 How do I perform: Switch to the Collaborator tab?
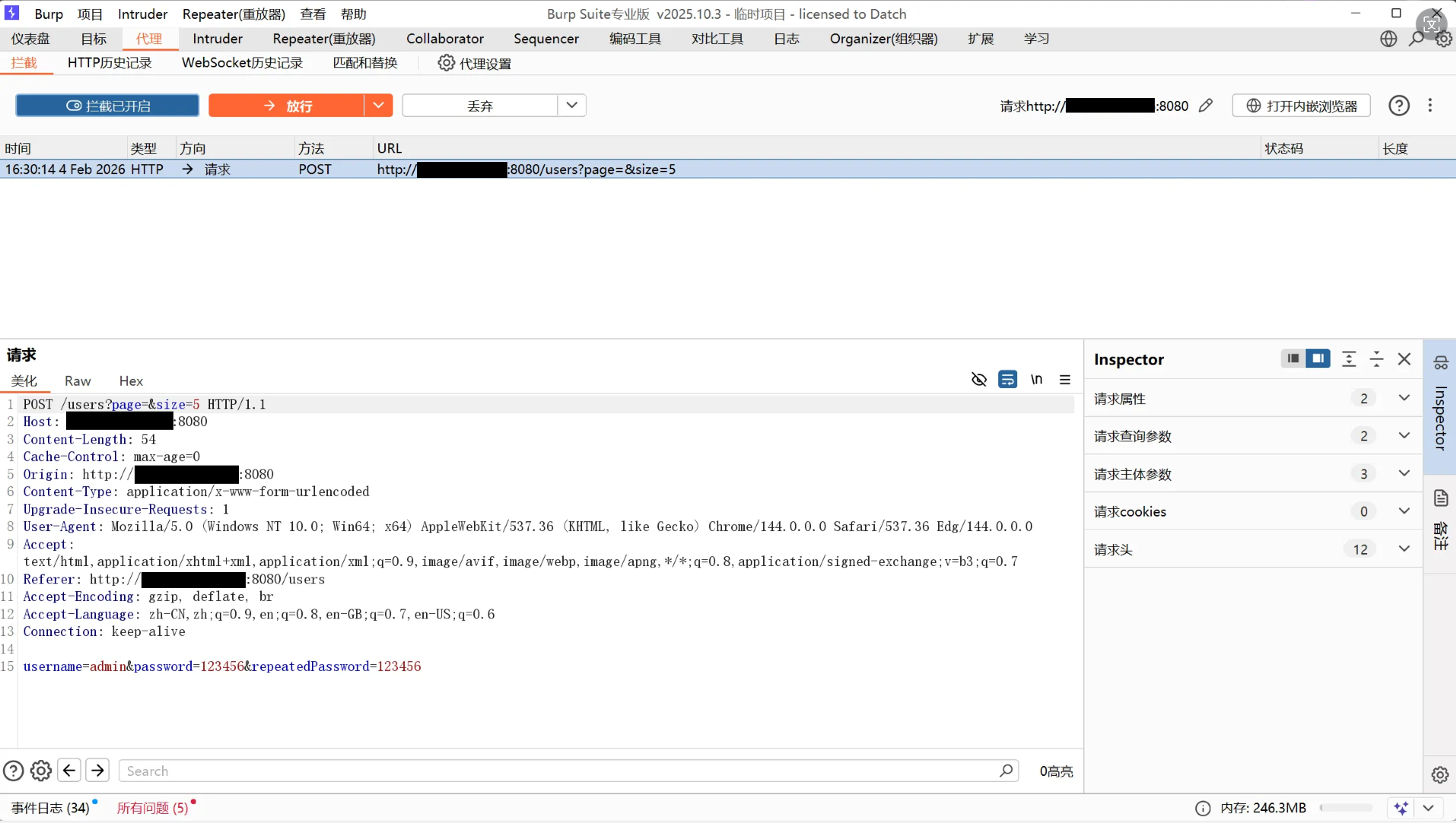click(x=445, y=39)
